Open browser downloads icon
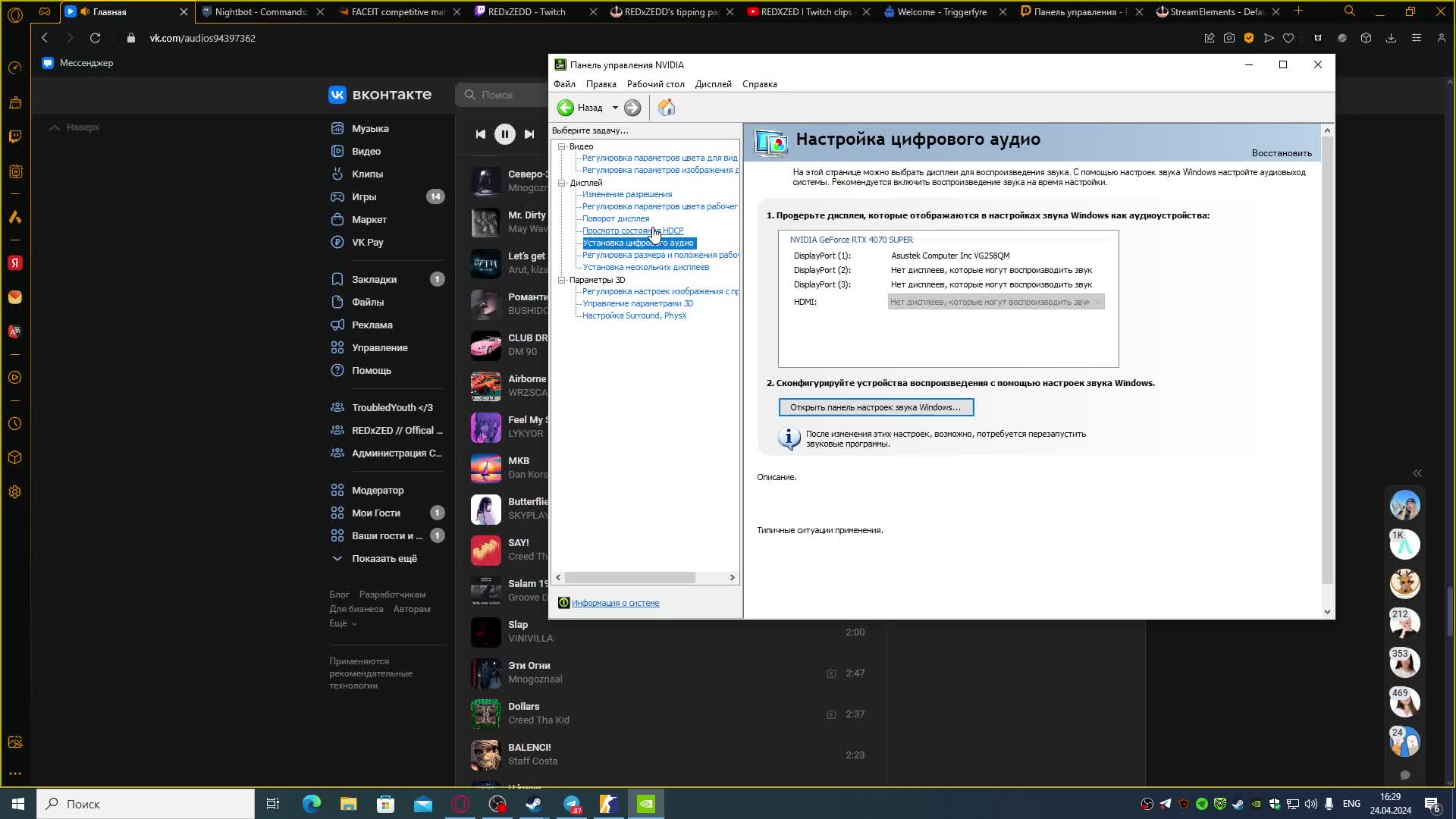Image resolution: width=1456 pixels, height=819 pixels. 1391,38
